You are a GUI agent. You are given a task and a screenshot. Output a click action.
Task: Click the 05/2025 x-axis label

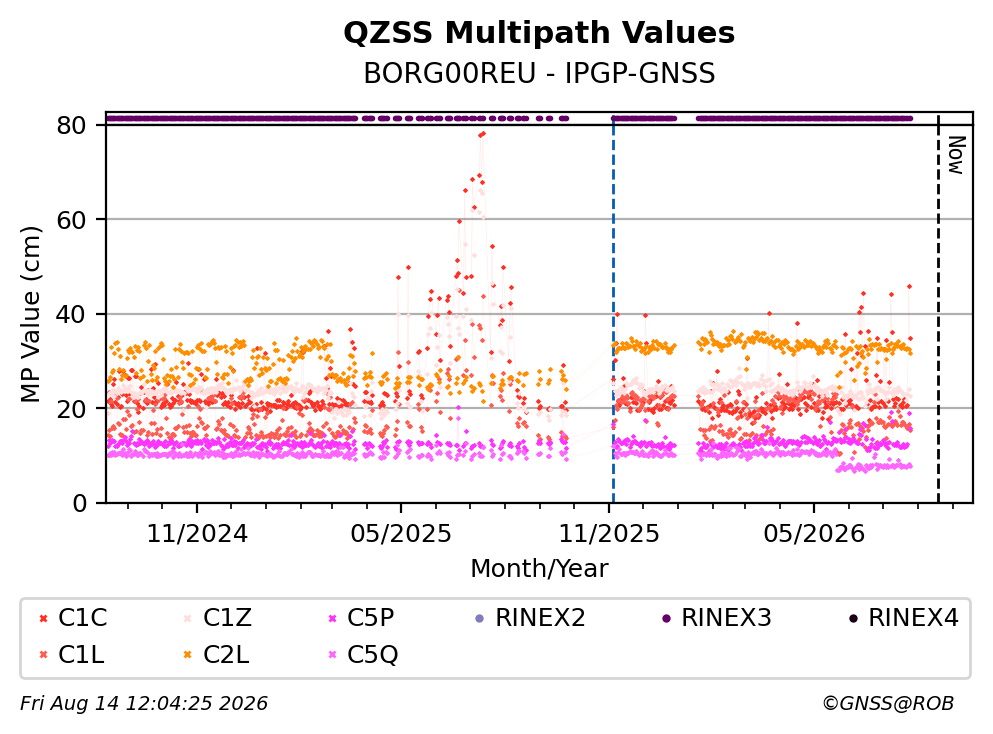(x=401, y=534)
